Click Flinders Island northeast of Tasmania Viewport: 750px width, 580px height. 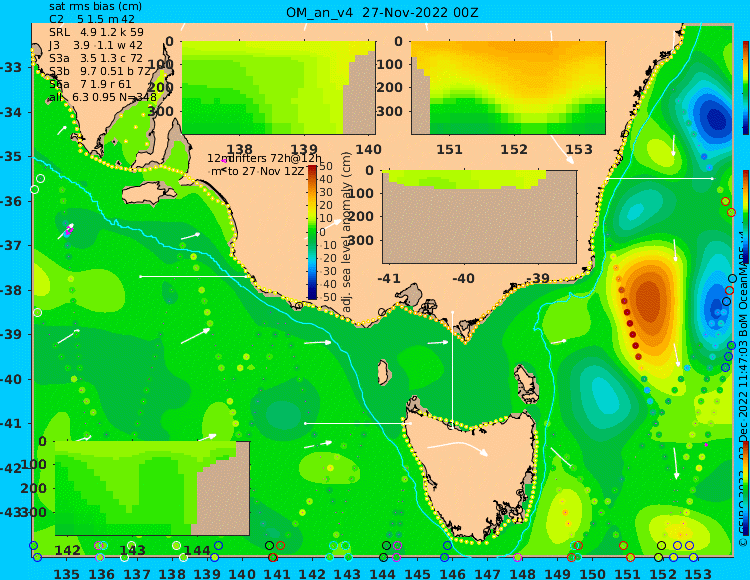(x=528, y=383)
